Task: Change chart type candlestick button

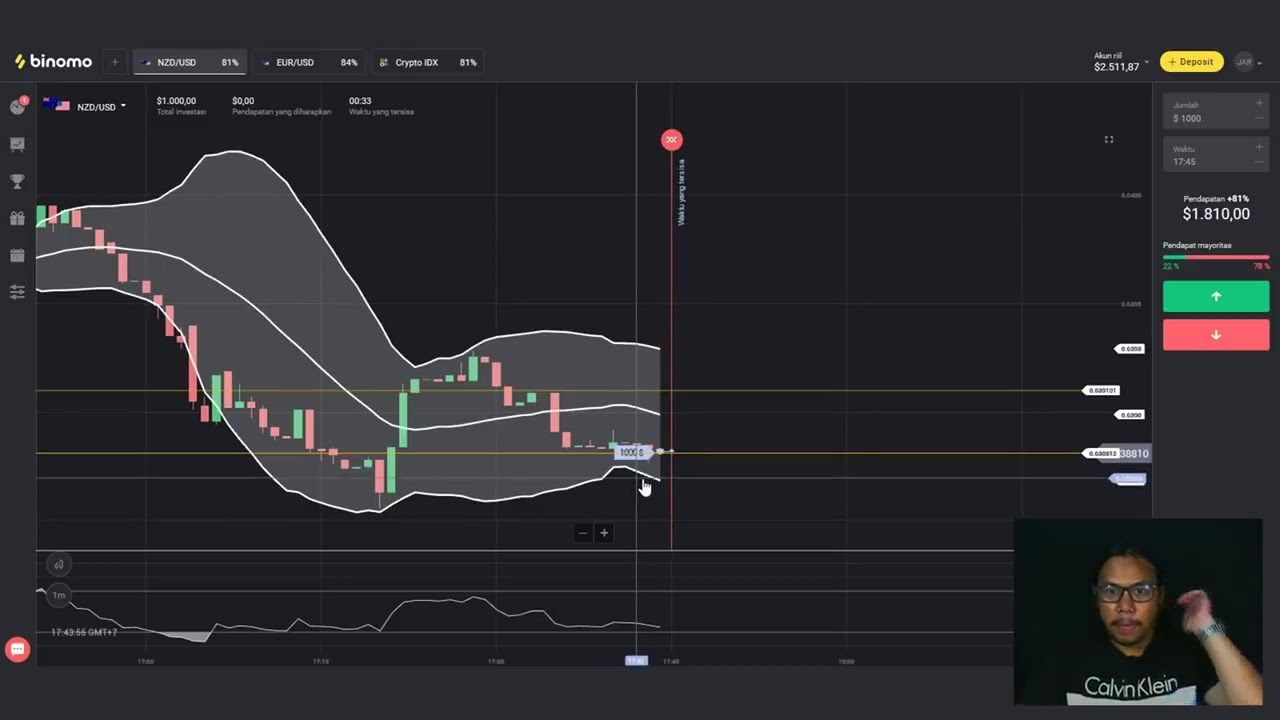Action: pyautogui.click(x=59, y=565)
